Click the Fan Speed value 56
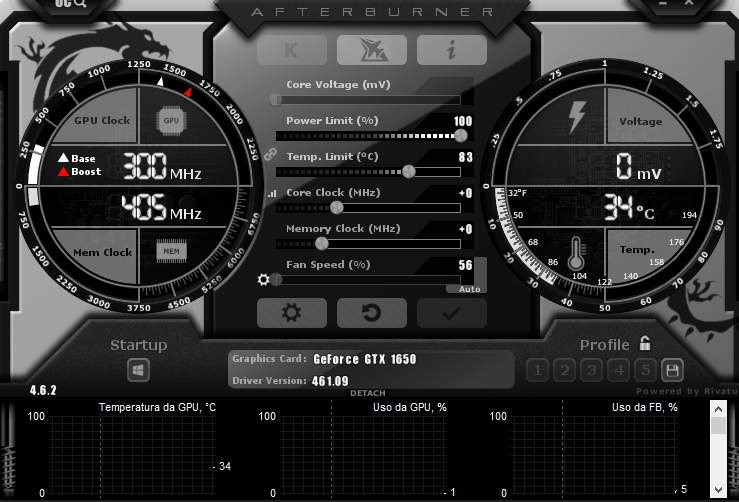 click(466, 265)
